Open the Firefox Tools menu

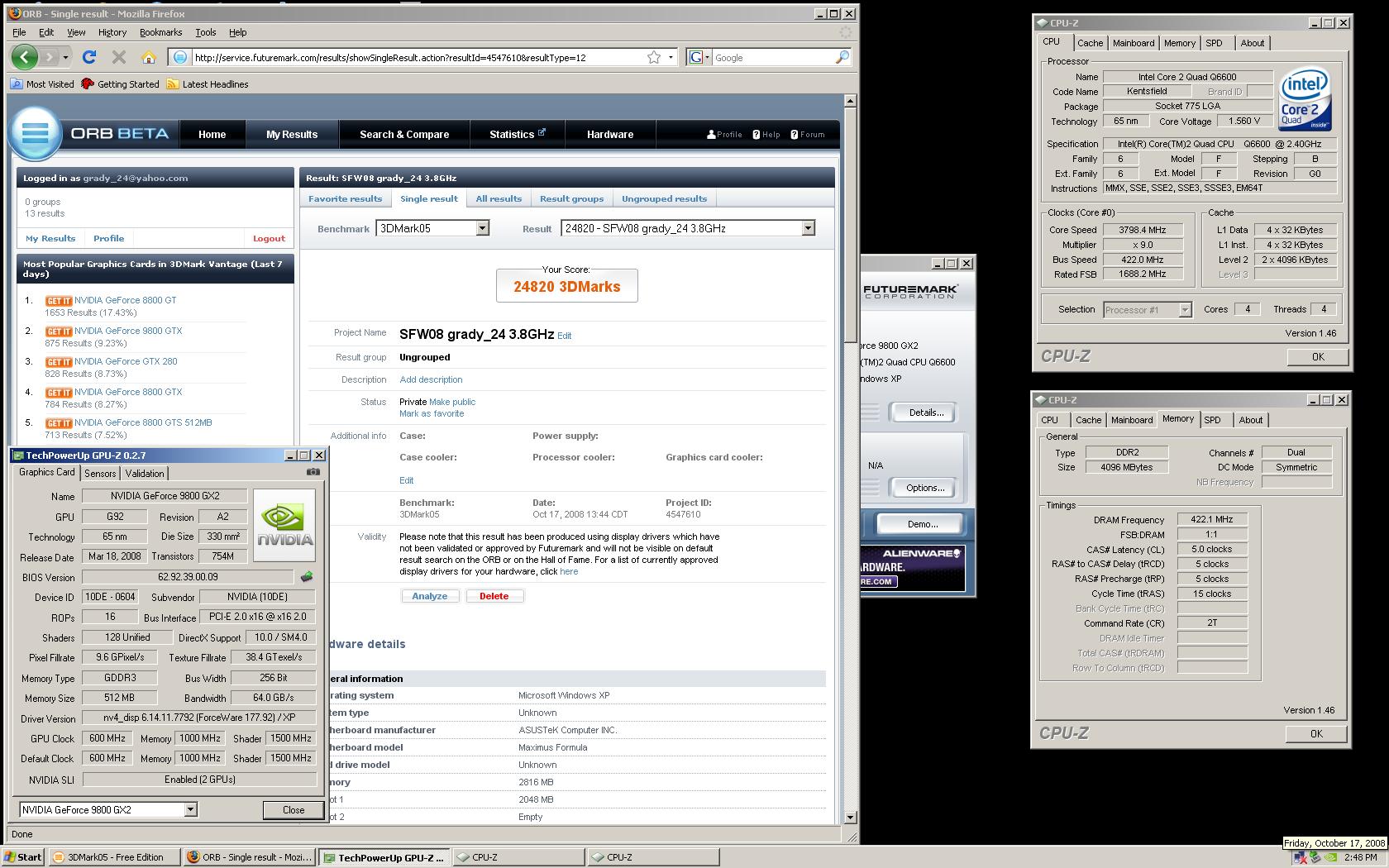(x=205, y=32)
